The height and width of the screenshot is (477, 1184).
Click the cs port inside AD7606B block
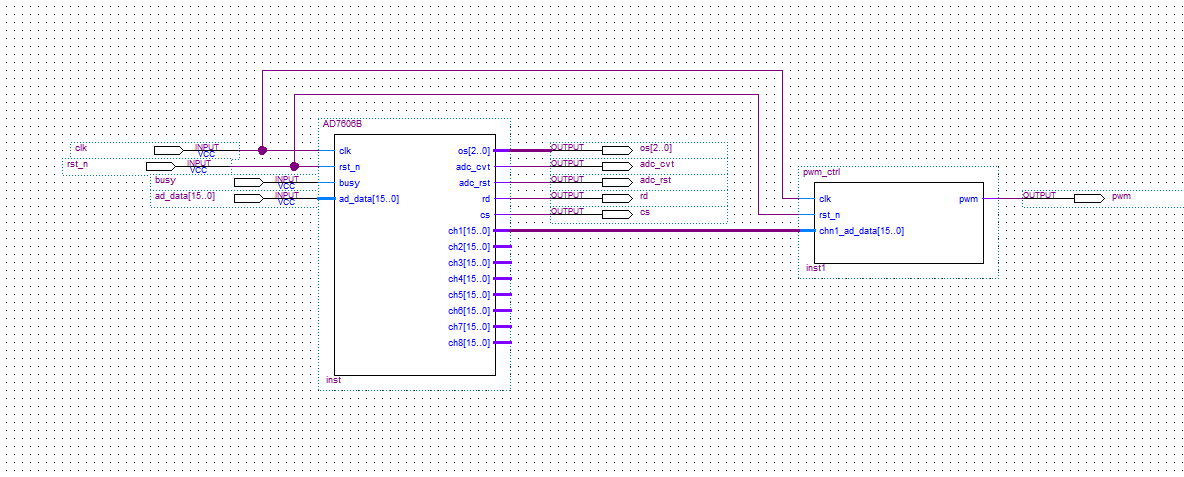pos(486,214)
